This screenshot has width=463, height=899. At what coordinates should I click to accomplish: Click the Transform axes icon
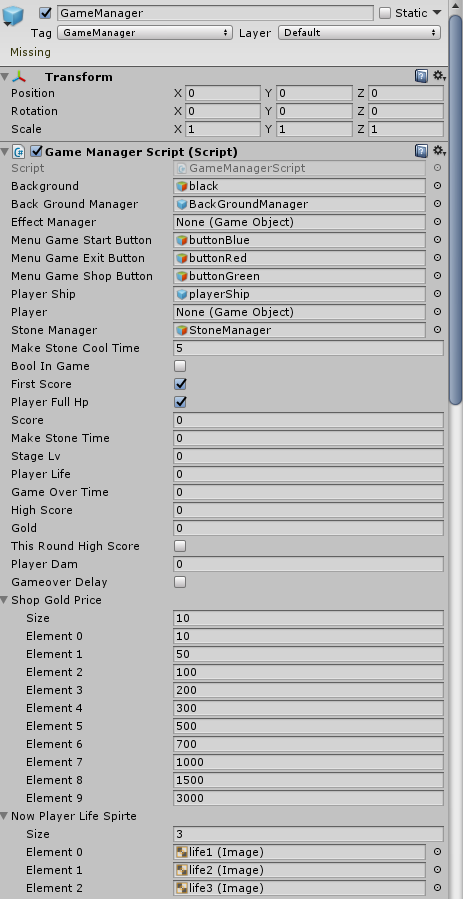(19, 76)
